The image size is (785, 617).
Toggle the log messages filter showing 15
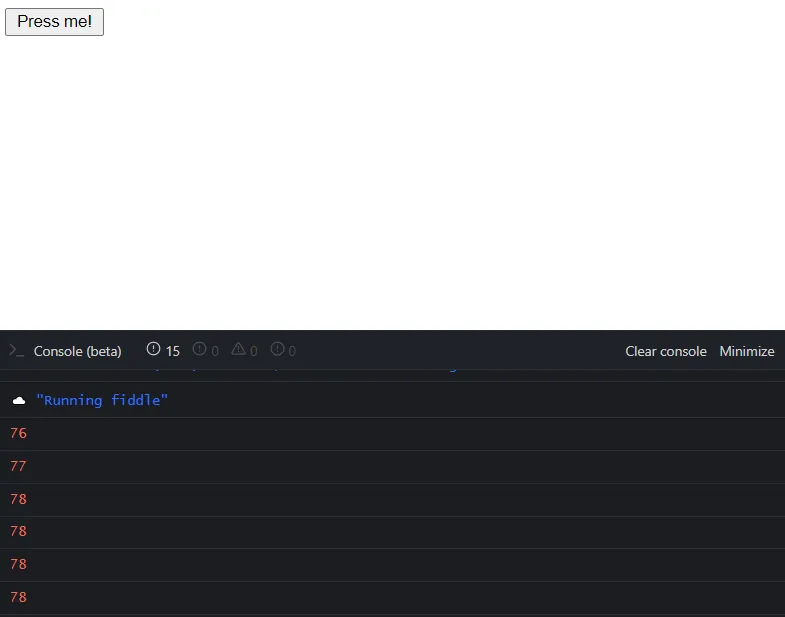pyautogui.click(x=163, y=350)
